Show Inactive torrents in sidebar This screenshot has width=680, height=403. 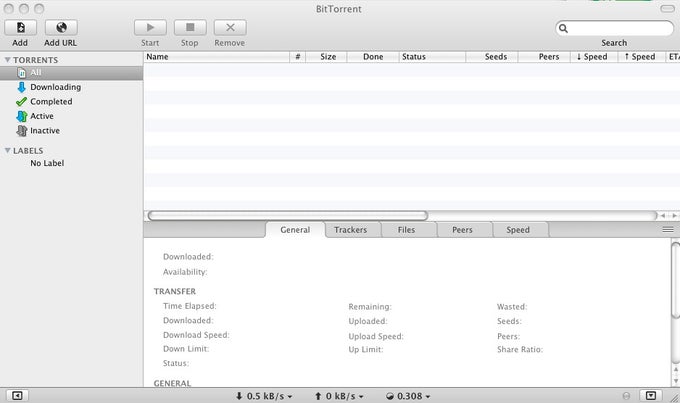click(38, 131)
